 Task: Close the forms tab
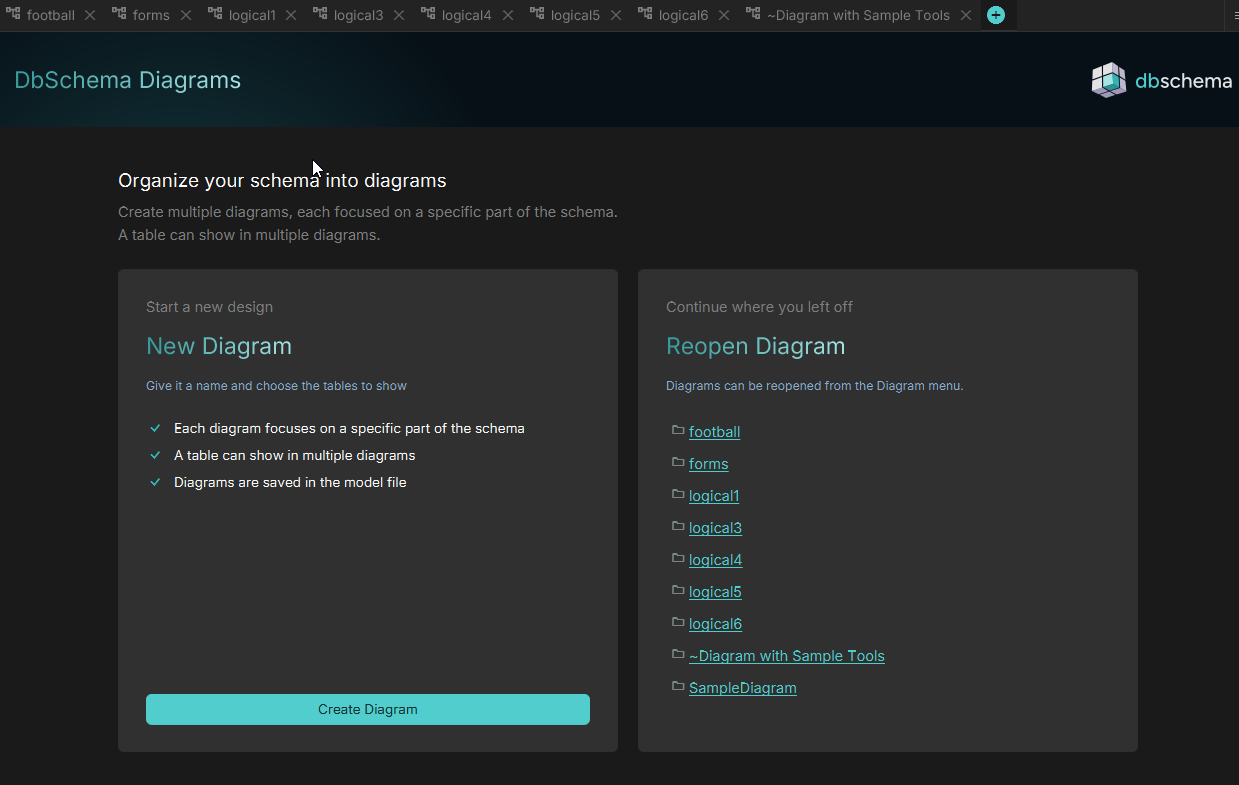coord(186,15)
